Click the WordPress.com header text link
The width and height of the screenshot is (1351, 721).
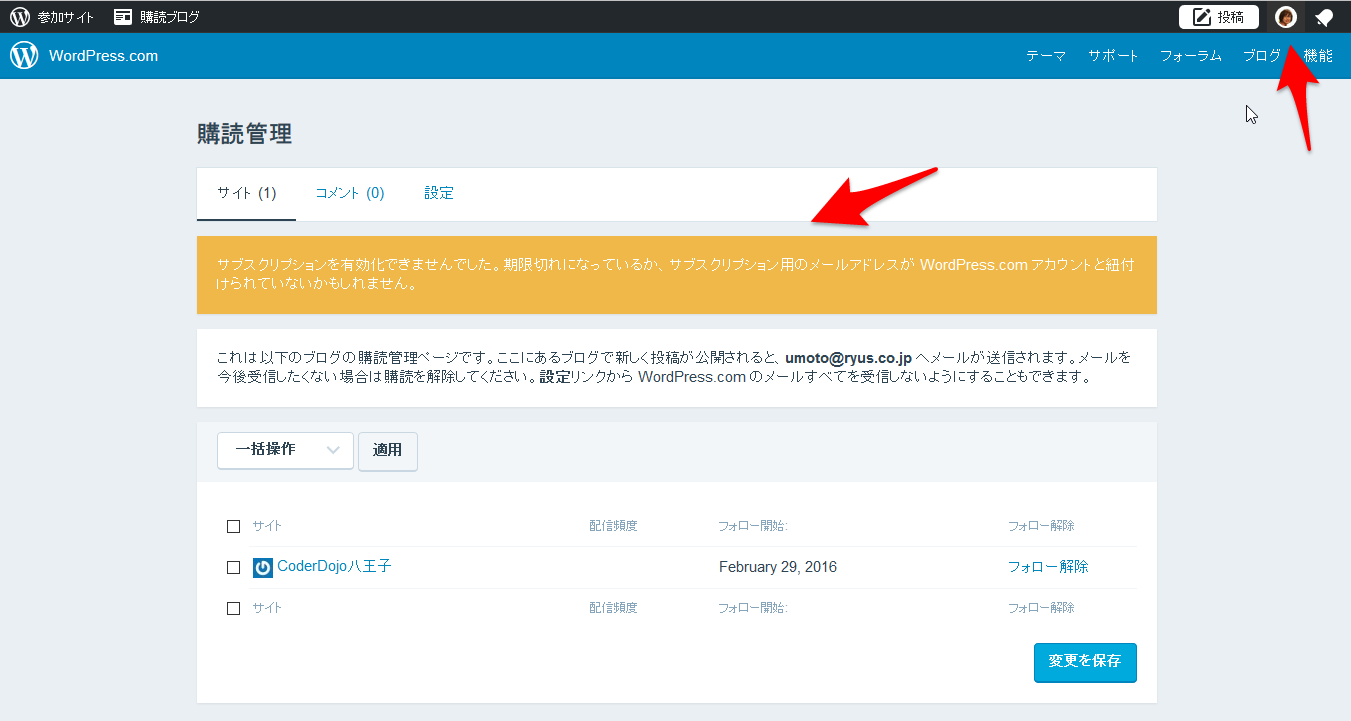103,56
